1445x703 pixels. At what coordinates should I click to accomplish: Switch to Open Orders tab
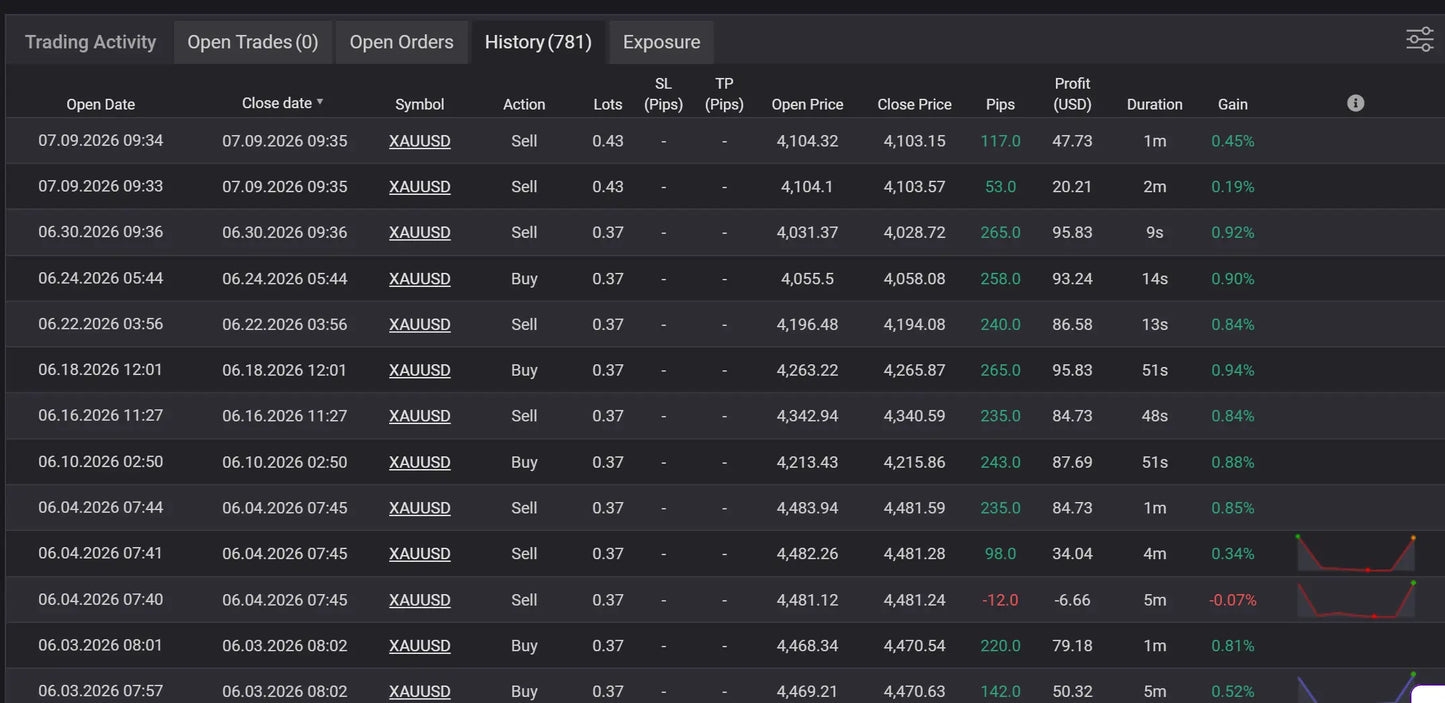(x=401, y=42)
